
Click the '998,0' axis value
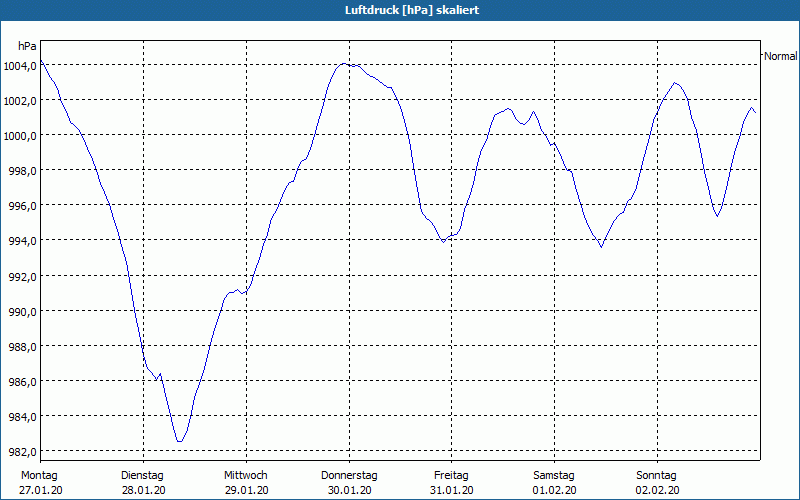pyautogui.click(x=22, y=171)
